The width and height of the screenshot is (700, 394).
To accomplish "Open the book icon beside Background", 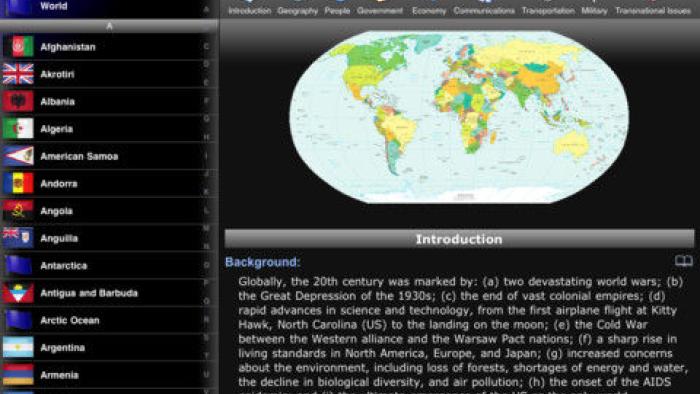I will pos(683,261).
